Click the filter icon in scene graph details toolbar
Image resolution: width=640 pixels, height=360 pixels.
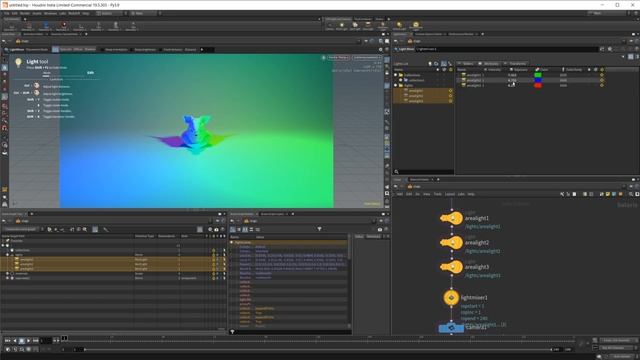[x=319, y=229]
